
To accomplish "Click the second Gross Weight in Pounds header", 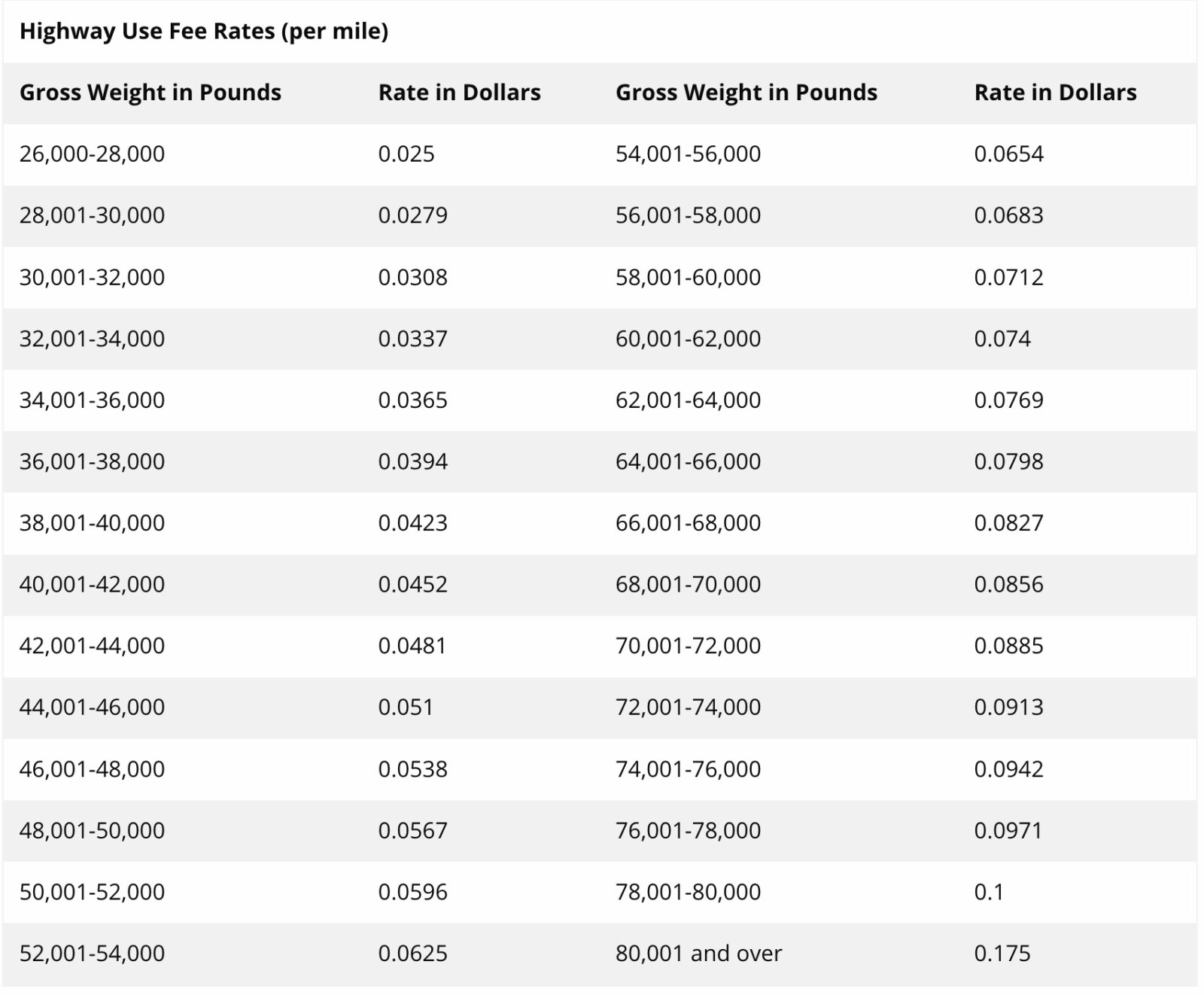I will 746,93.
